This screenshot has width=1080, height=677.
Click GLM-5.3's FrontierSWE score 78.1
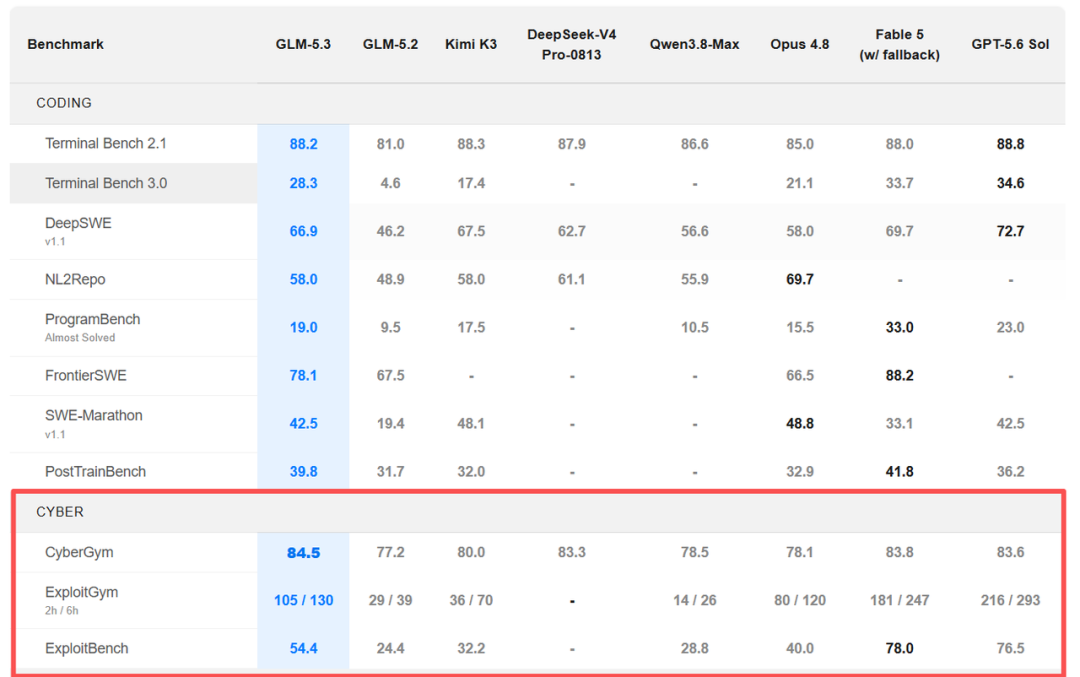pos(303,375)
